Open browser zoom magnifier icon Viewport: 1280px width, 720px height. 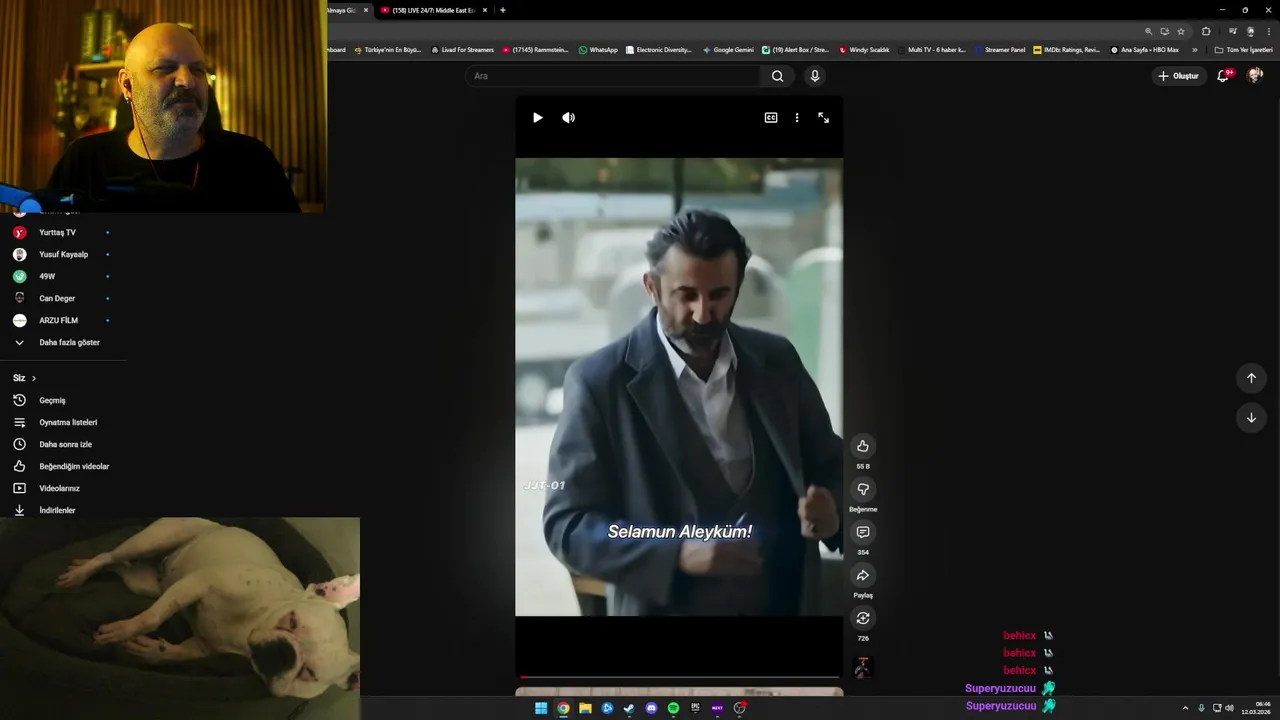1149,31
